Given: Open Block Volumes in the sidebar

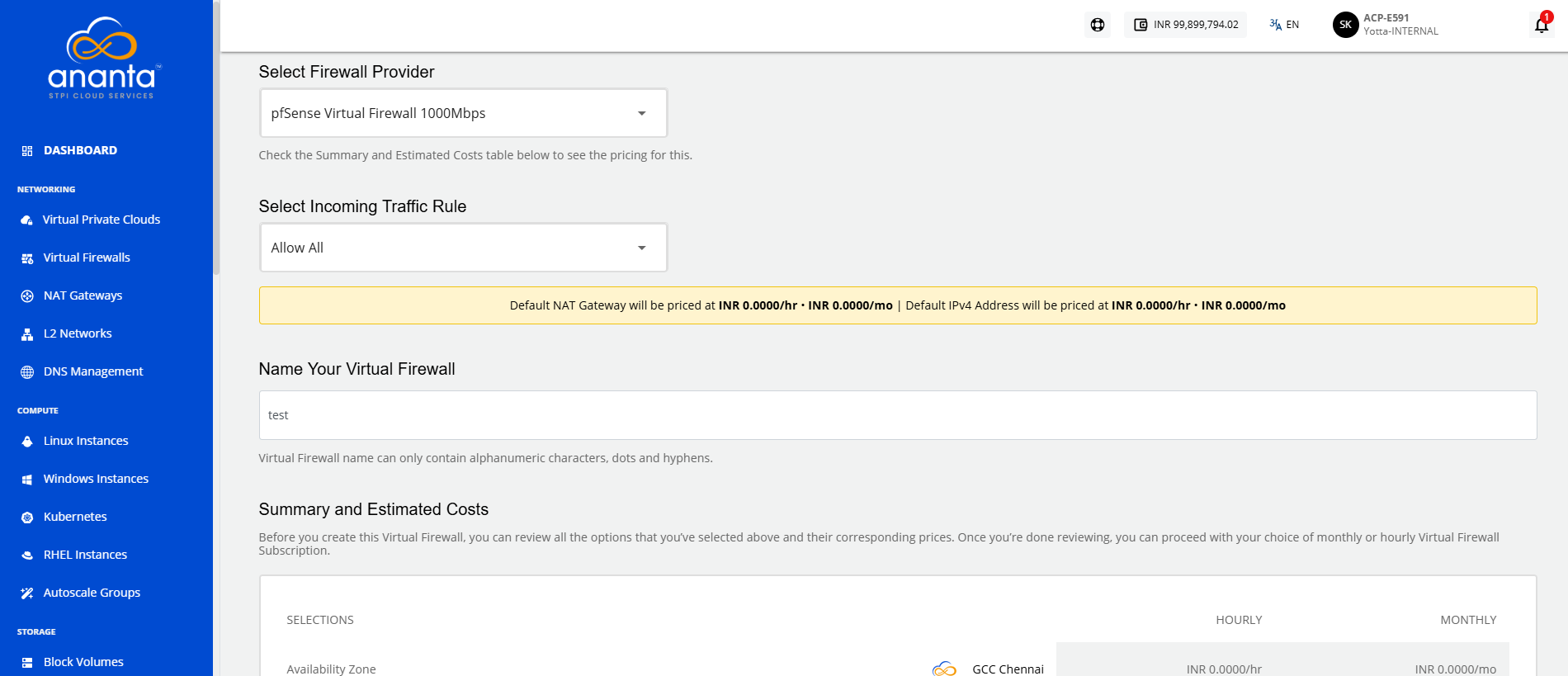Looking at the screenshot, I should point(83,662).
